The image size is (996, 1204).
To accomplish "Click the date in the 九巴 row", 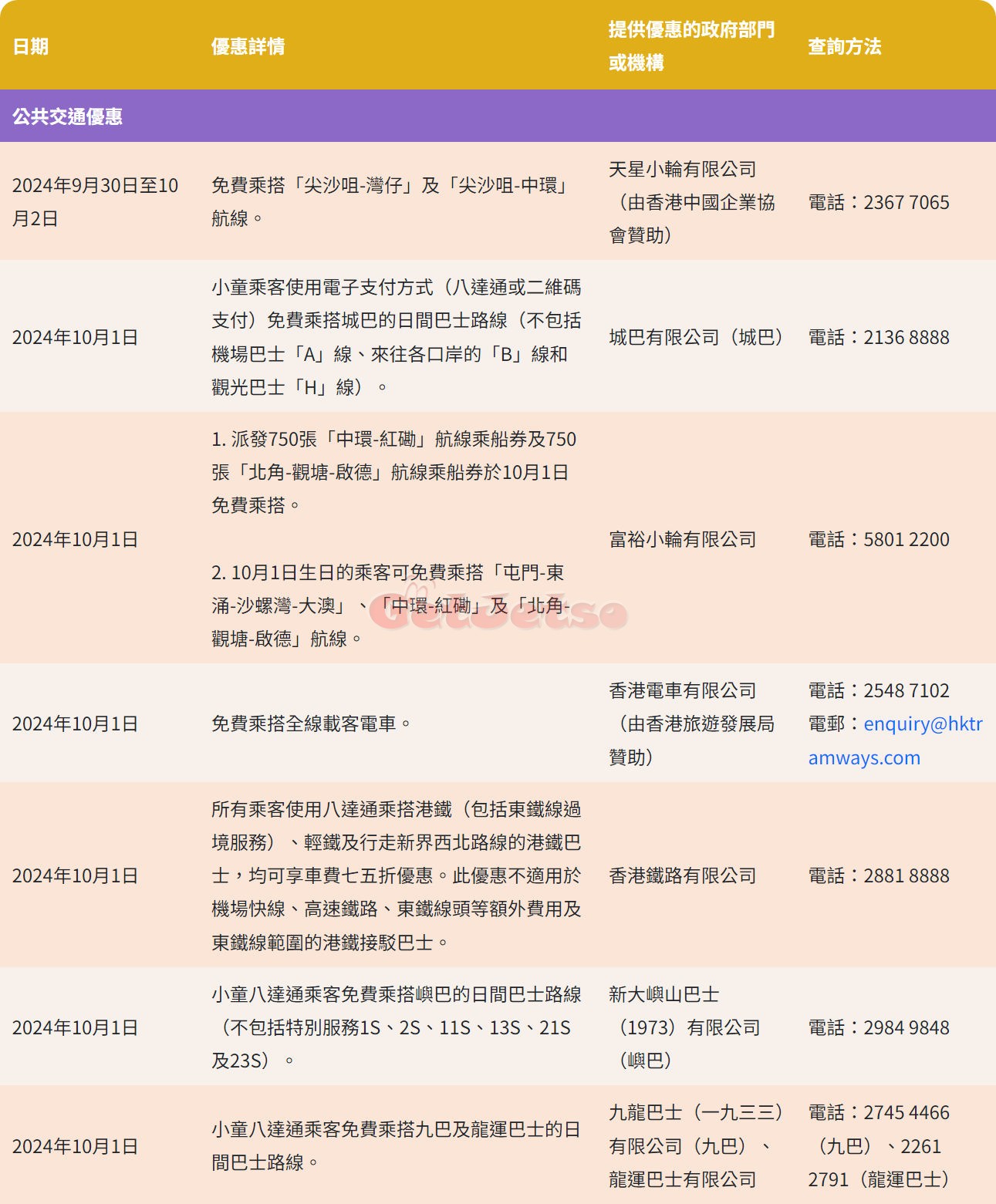I will pyautogui.click(x=76, y=1146).
